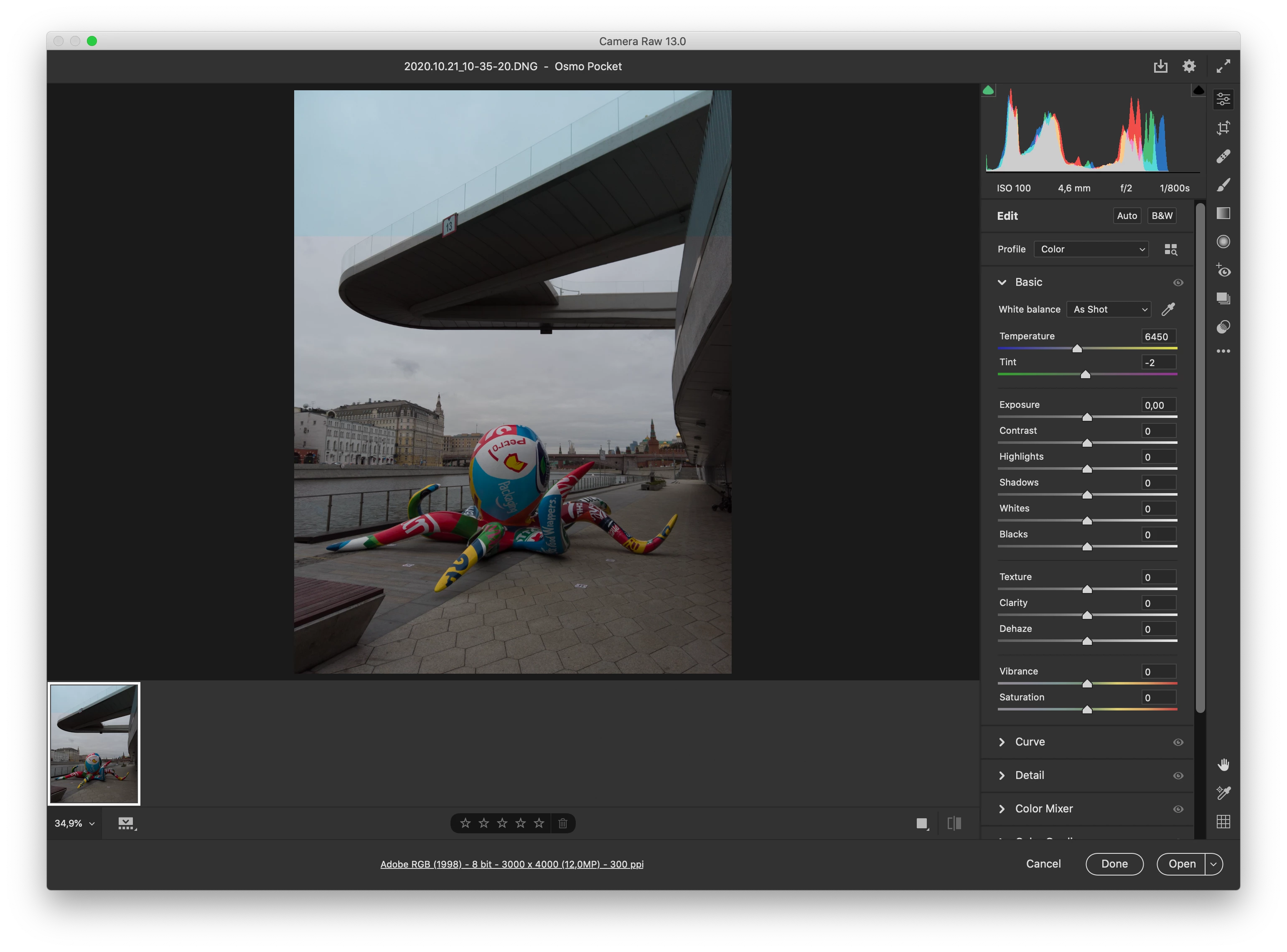Select the Spot Removal bandage tool
Screen dimensions: 1287x952
point(1223,156)
